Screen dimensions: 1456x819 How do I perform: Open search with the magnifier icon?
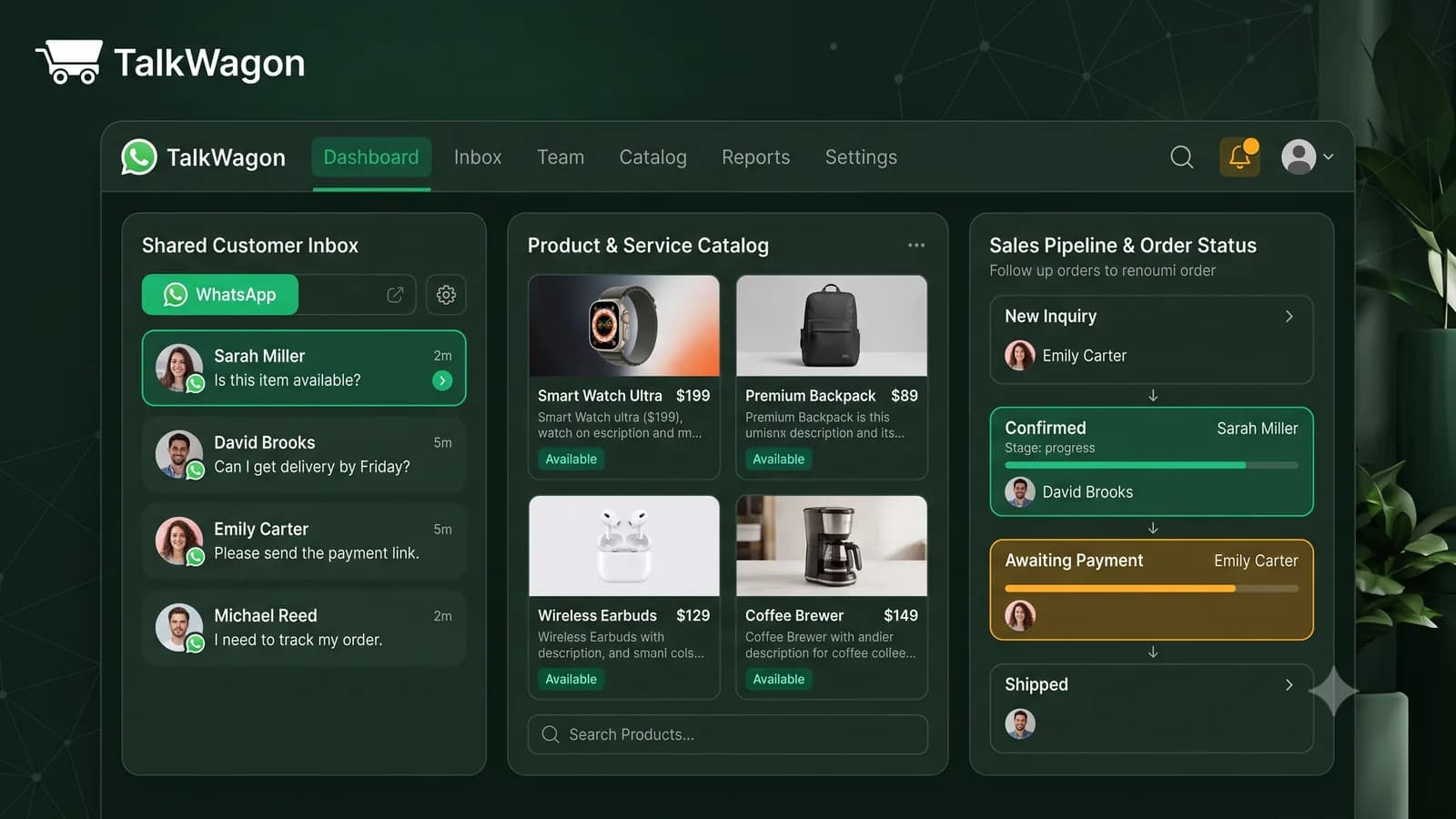[x=1181, y=157]
